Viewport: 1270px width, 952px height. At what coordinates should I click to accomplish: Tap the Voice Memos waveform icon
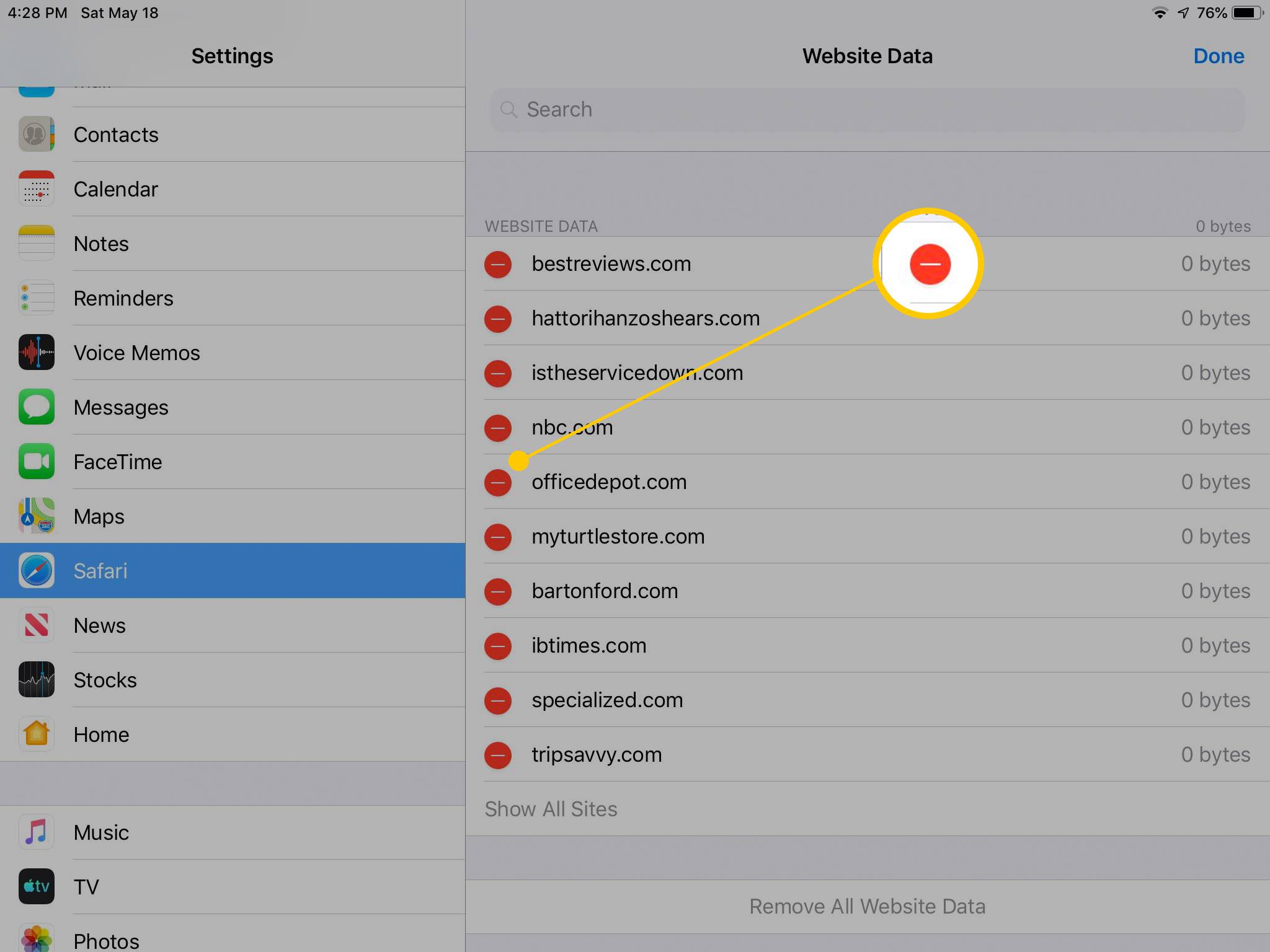[37, 352]
